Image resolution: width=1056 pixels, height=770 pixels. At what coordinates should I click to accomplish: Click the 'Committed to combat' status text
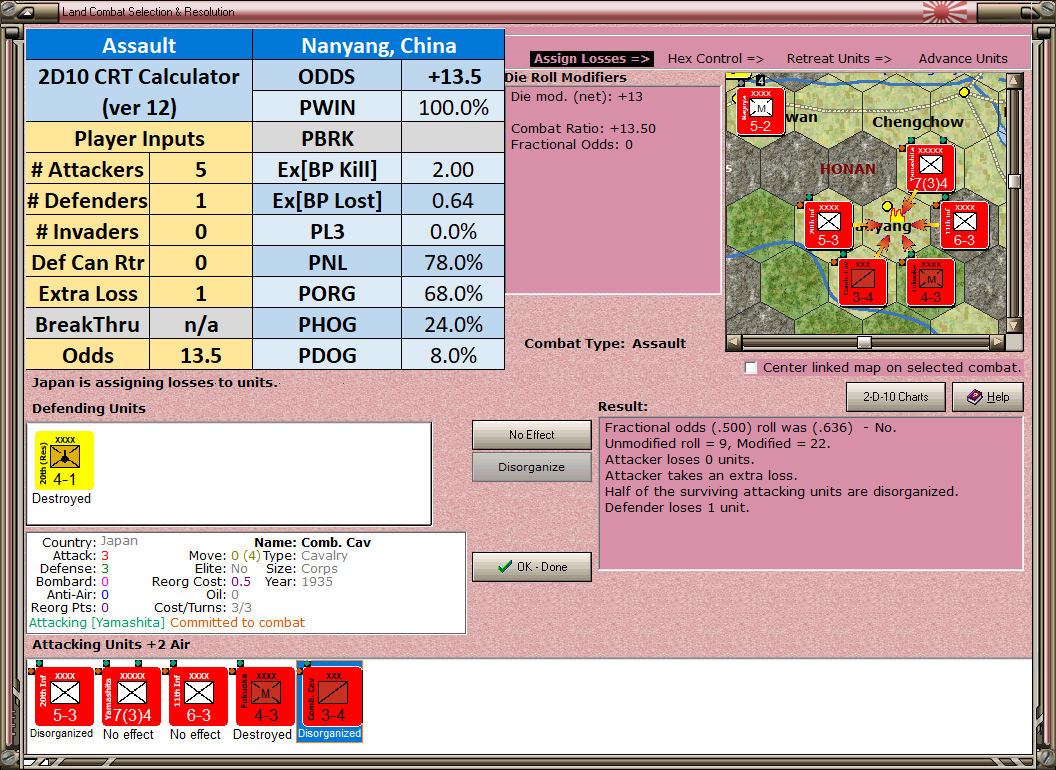click(x=237, y=622)
